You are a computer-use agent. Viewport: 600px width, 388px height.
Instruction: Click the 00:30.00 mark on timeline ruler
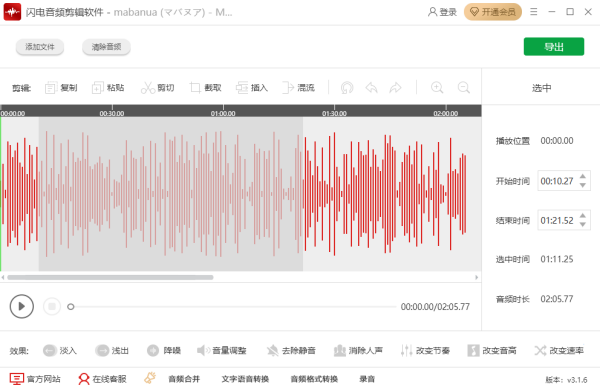(112, 113)
